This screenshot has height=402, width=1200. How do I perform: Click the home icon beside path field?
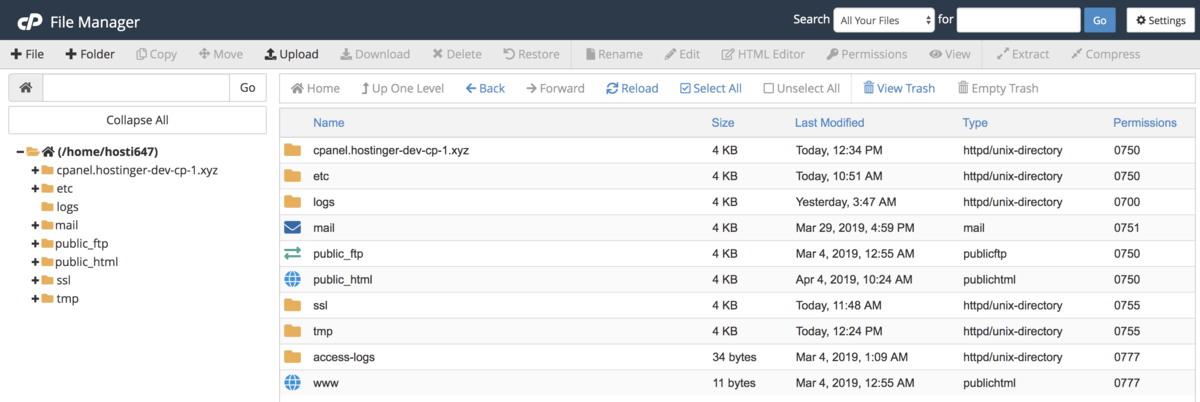[26, 88]
